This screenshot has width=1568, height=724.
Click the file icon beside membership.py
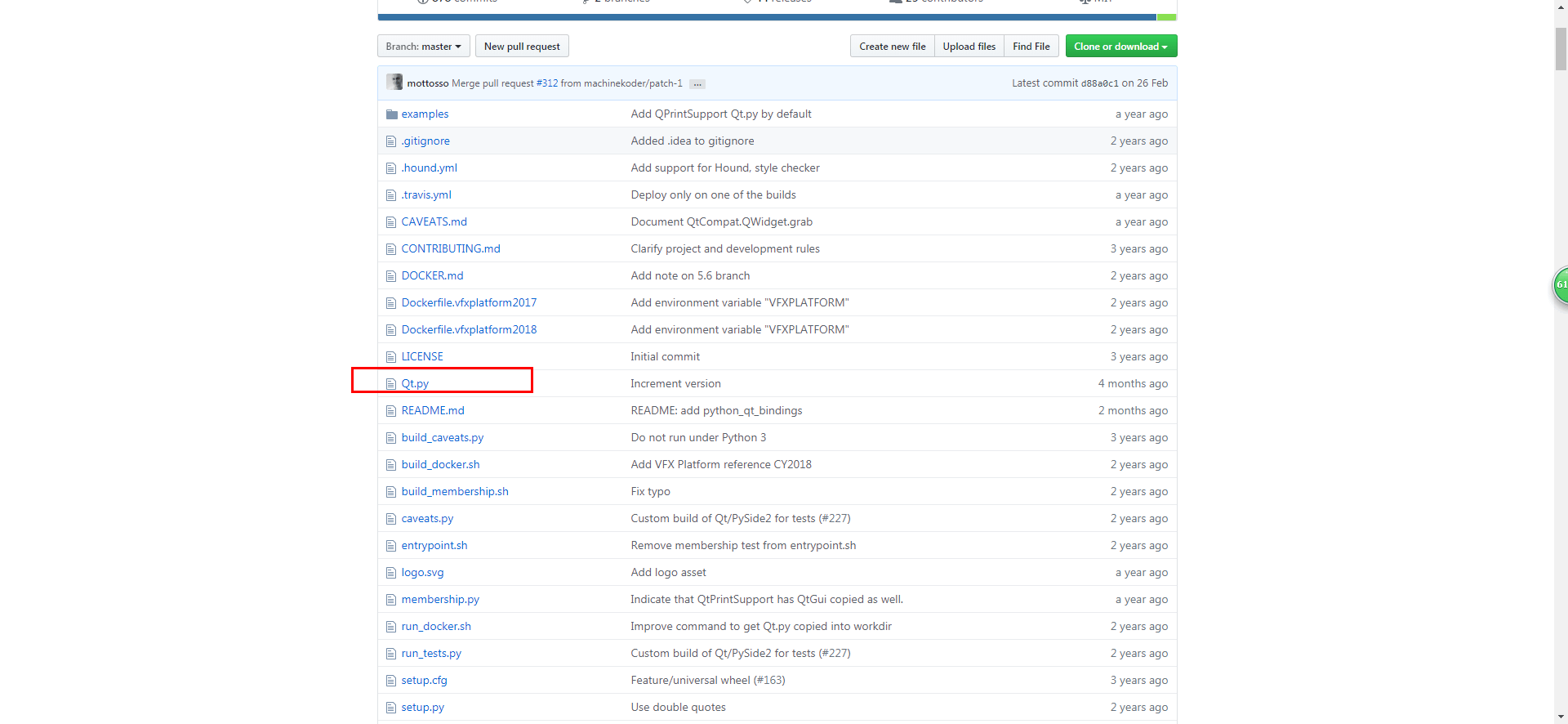click(x=390, y=600)
